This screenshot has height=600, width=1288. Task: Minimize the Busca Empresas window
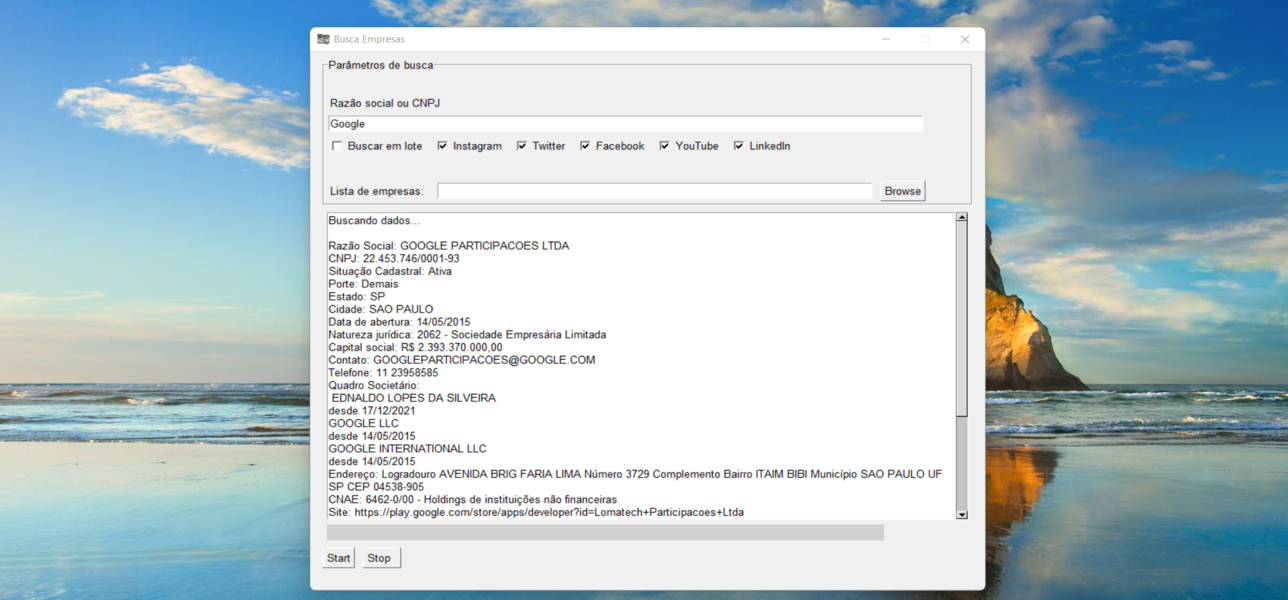point(886,39)
